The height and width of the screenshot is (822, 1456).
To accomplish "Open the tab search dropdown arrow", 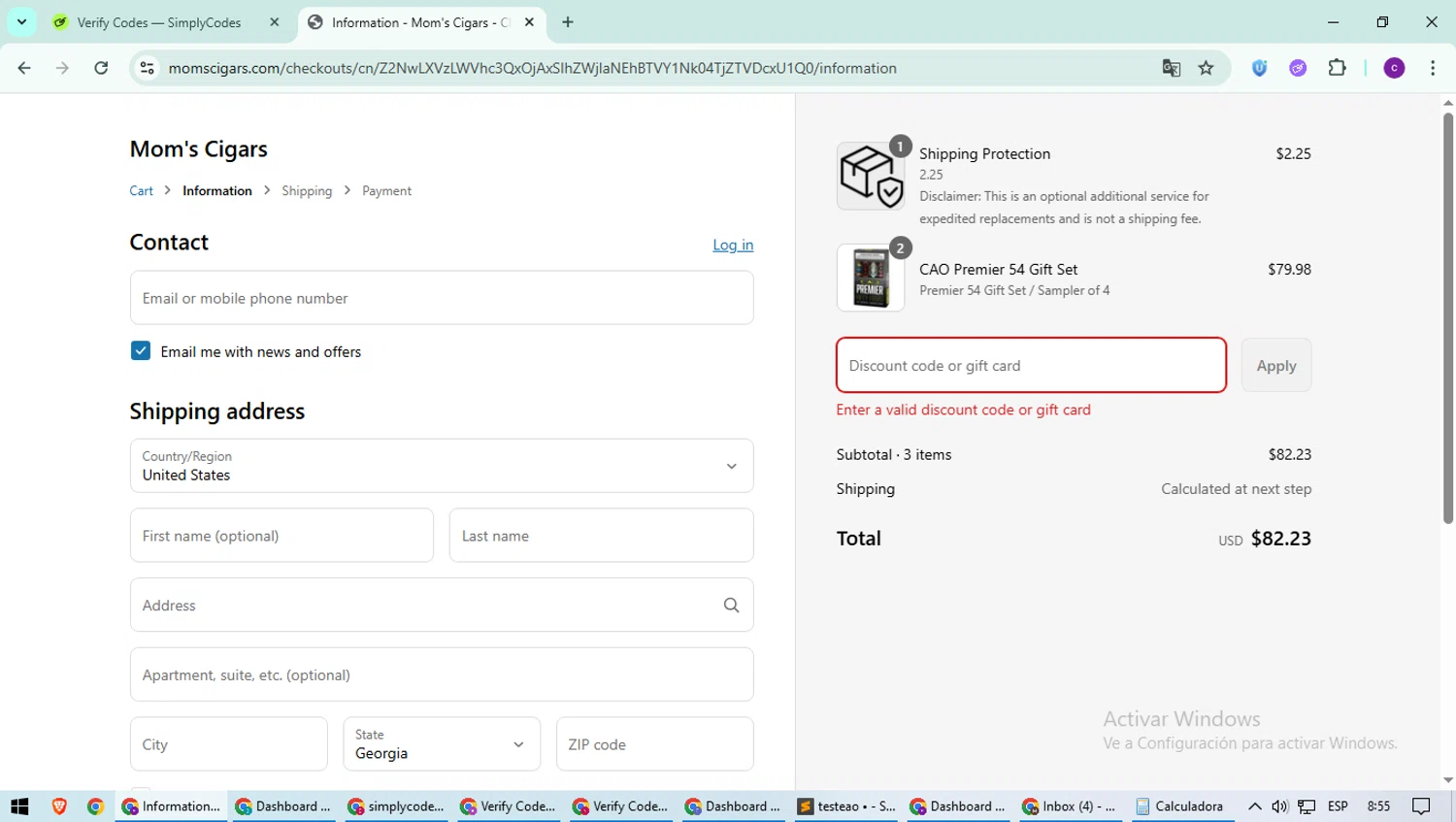I will (x=21, y=21).
